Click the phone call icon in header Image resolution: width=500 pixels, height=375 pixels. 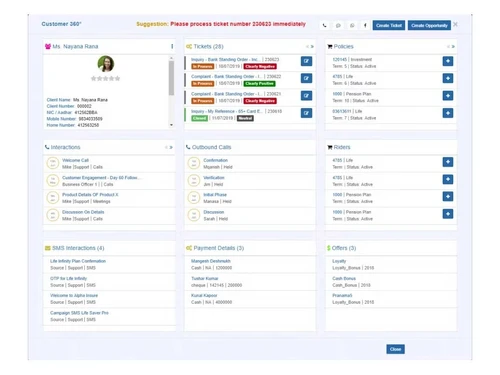click(325, 25)
